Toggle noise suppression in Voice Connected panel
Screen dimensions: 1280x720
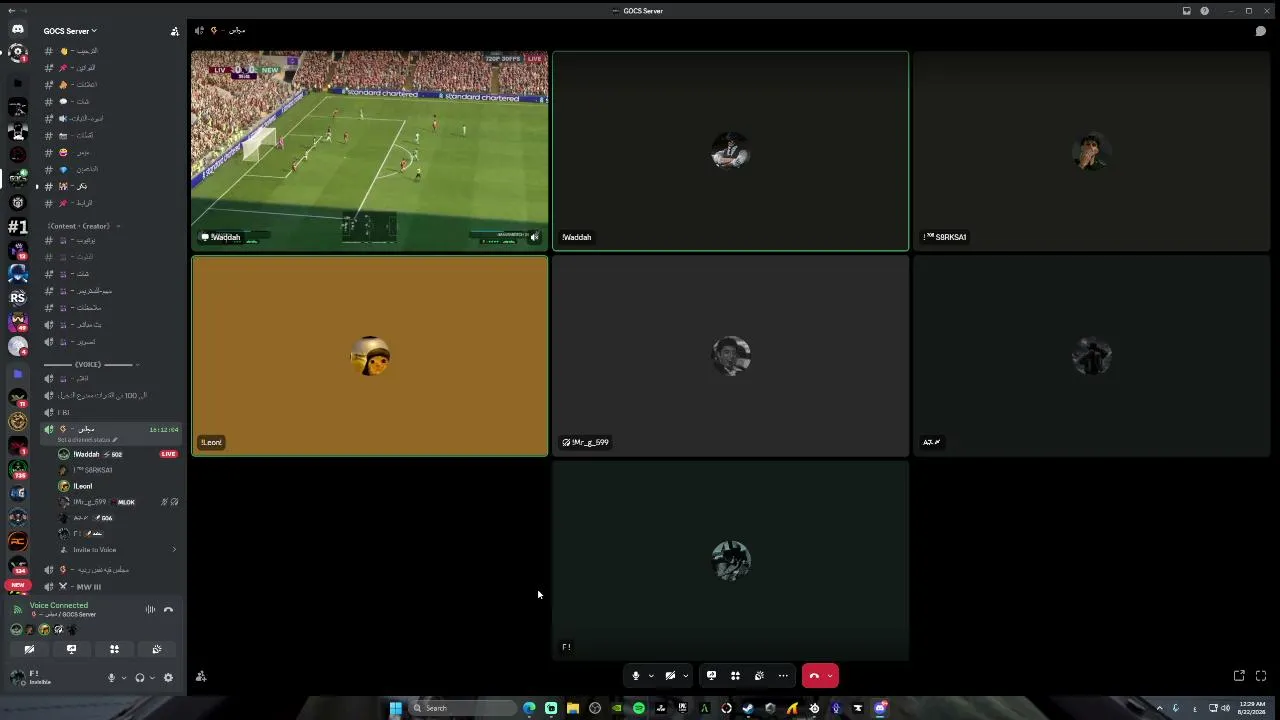pyautogui.click(x=150, y=609)
